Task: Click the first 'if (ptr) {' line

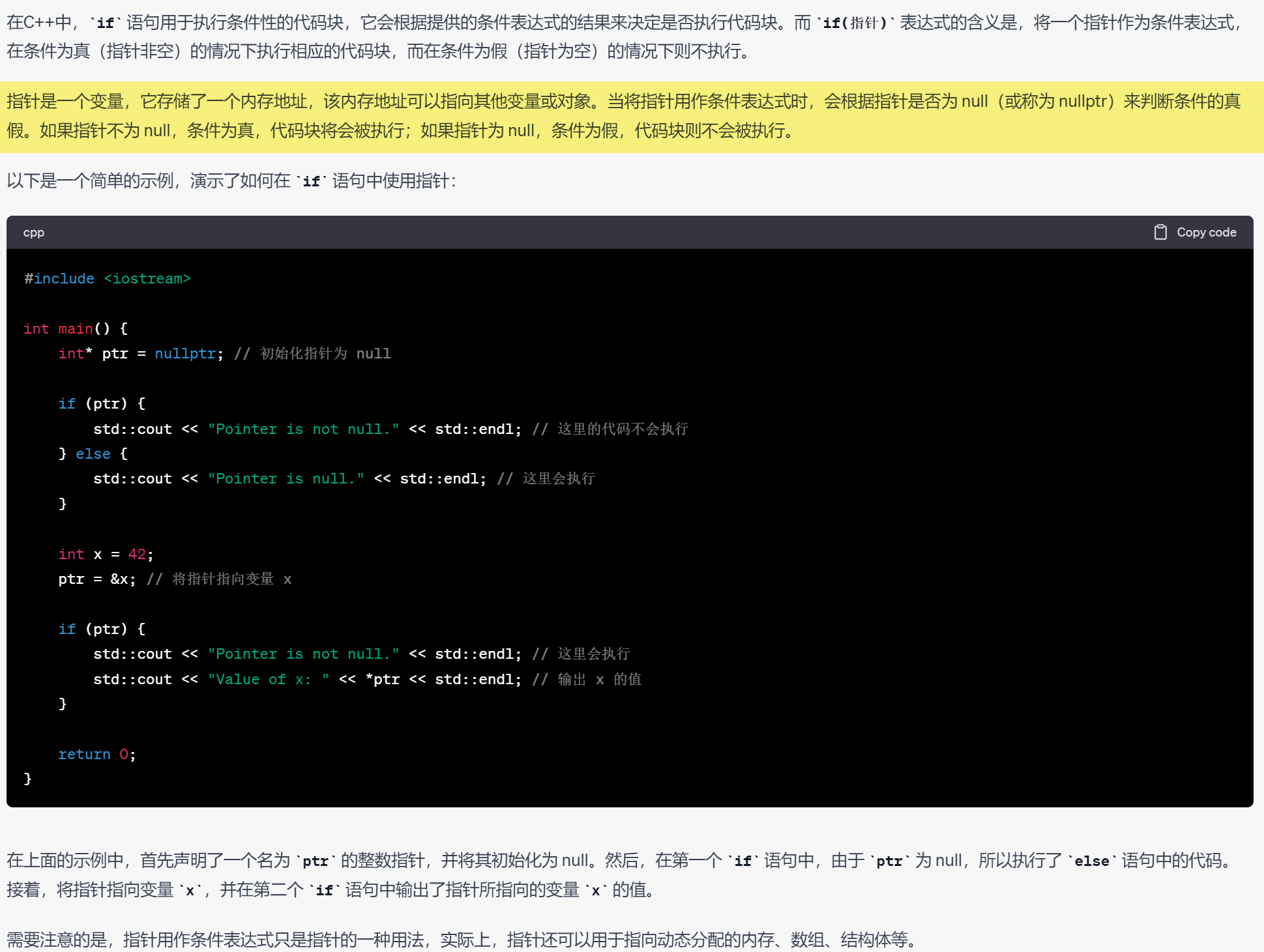Action: pyautogui.click(x=102, y=404)
